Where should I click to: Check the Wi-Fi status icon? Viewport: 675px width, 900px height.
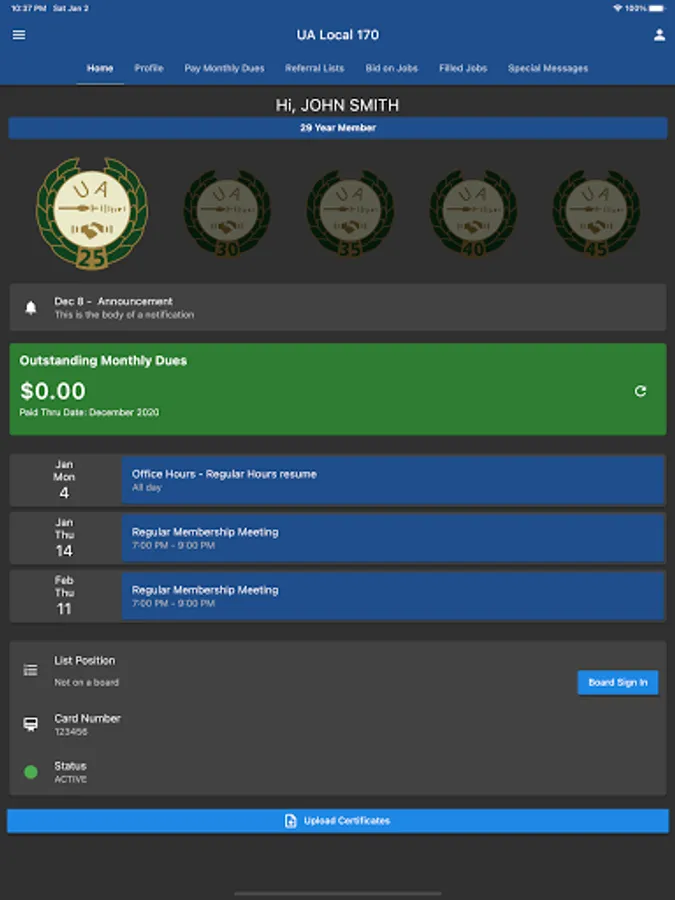click(x=618, y=8)
